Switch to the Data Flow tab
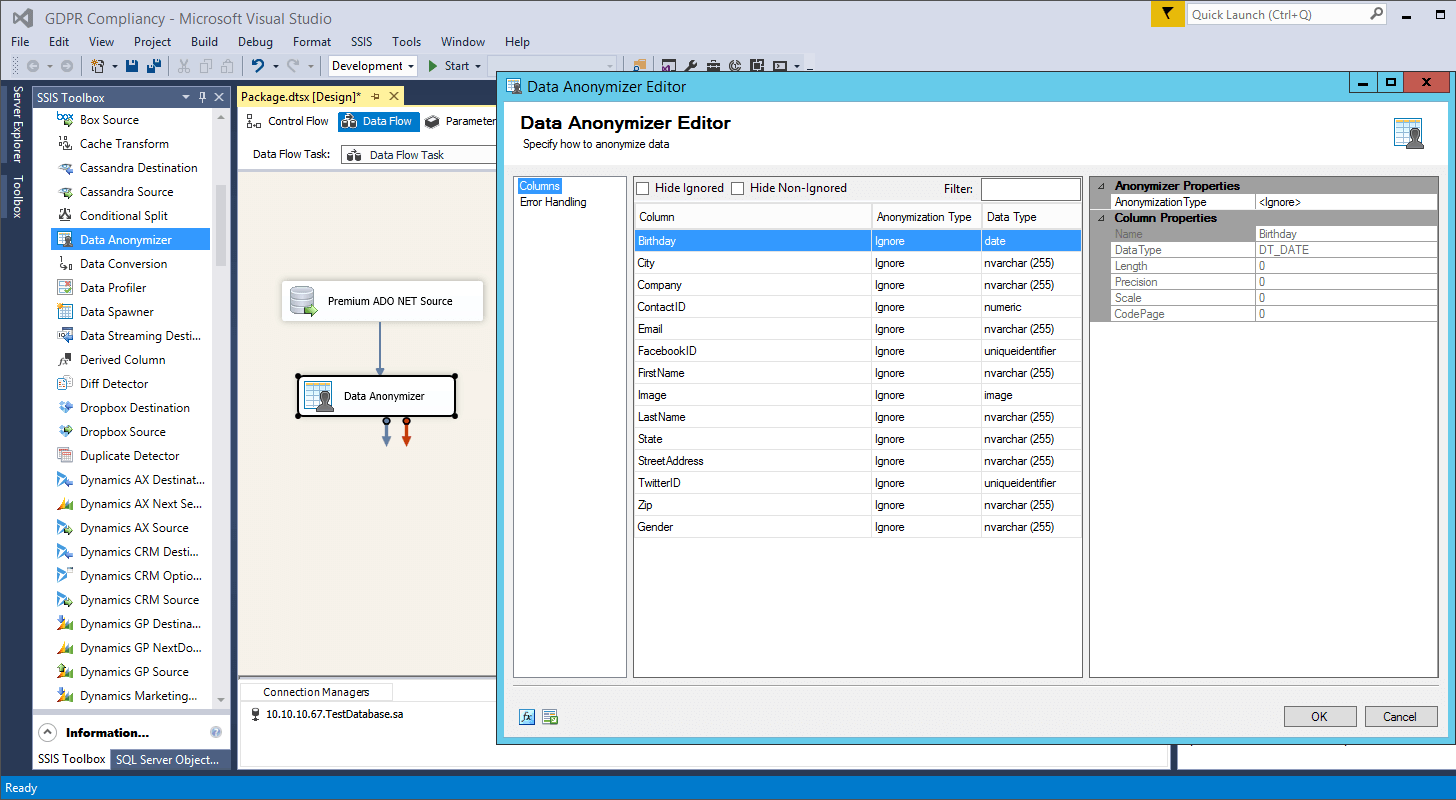 tap(377, 121)
